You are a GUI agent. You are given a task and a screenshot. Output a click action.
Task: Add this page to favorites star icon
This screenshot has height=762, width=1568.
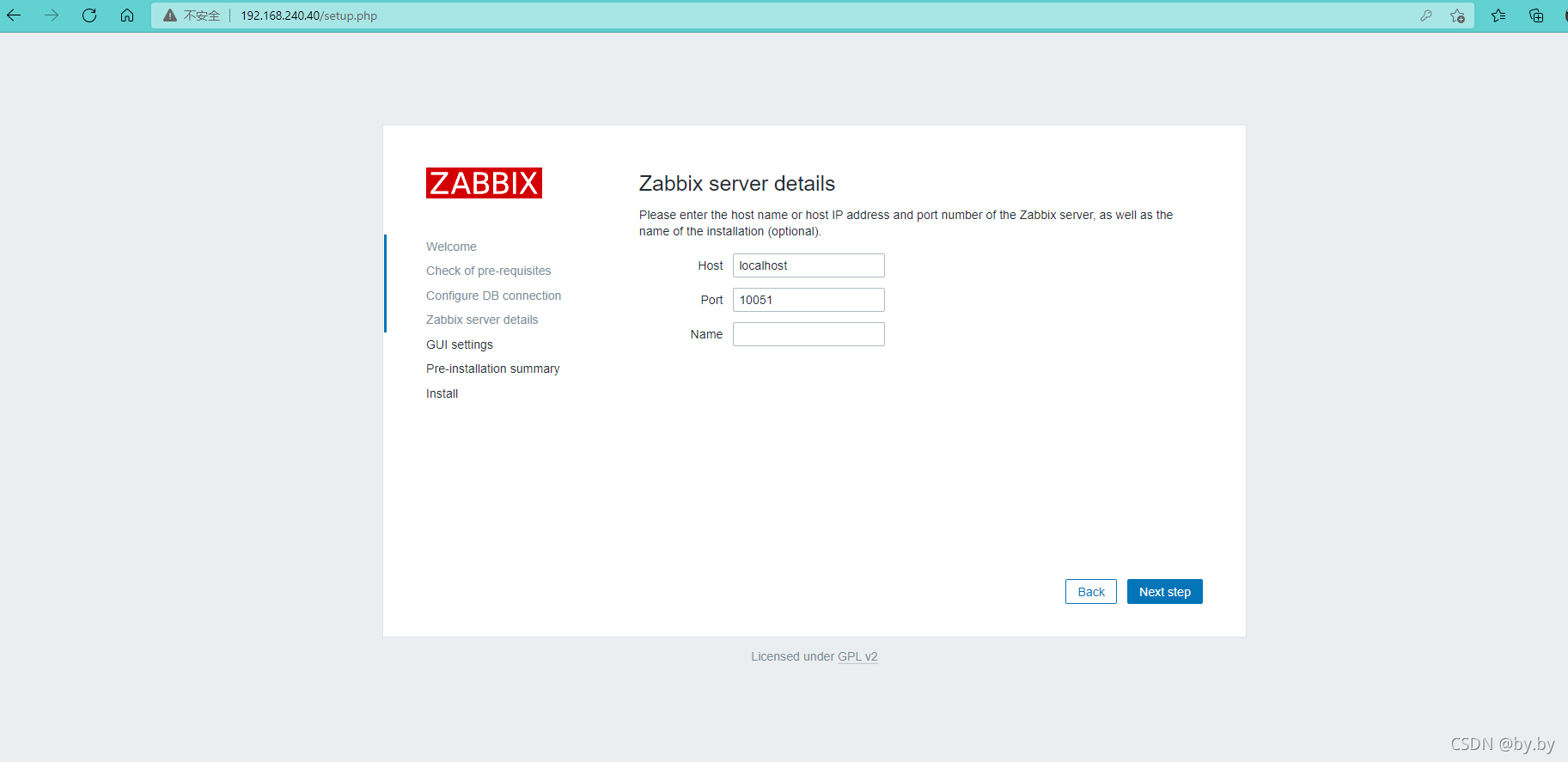coord(1458,15)
